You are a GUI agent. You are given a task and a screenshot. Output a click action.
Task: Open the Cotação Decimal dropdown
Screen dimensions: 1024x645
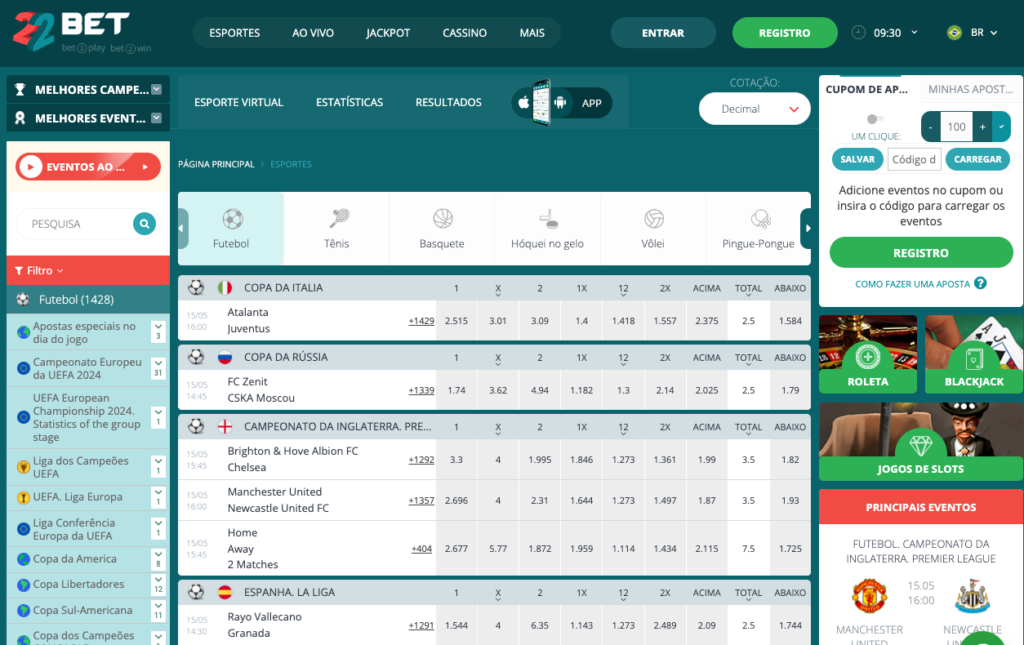(754, 109)
